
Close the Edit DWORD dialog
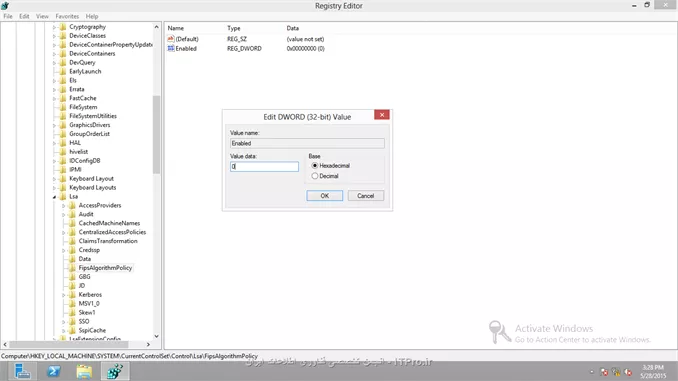tap(382, 115)
